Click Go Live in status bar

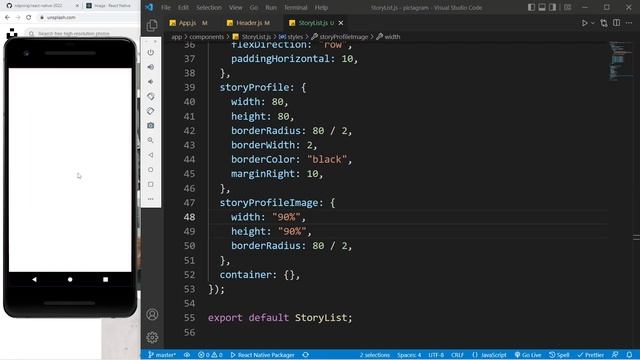pyautogui.click(x=528, y=355)
